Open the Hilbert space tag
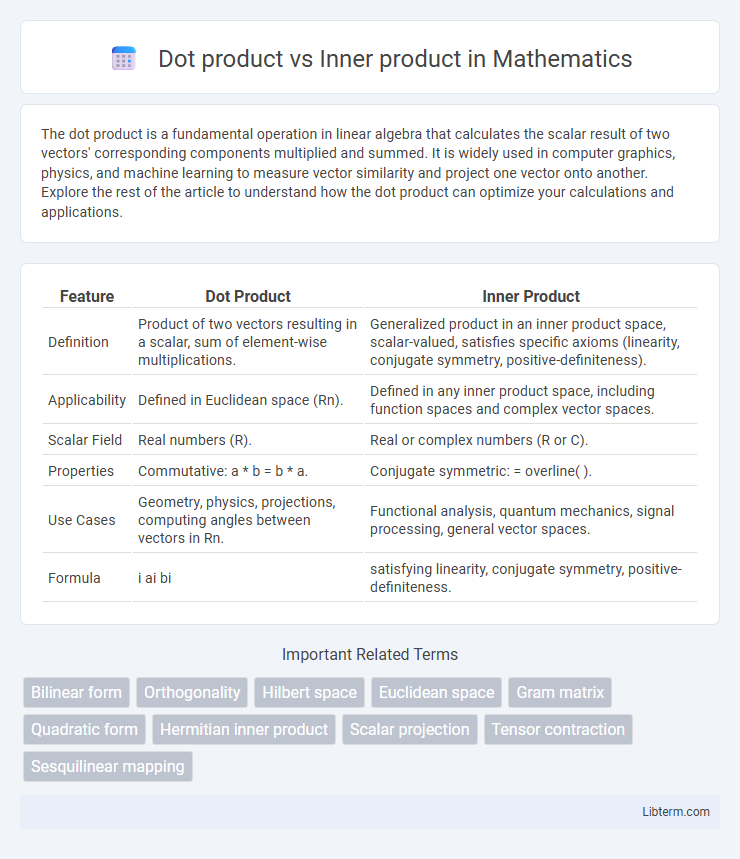 [309, 692]
